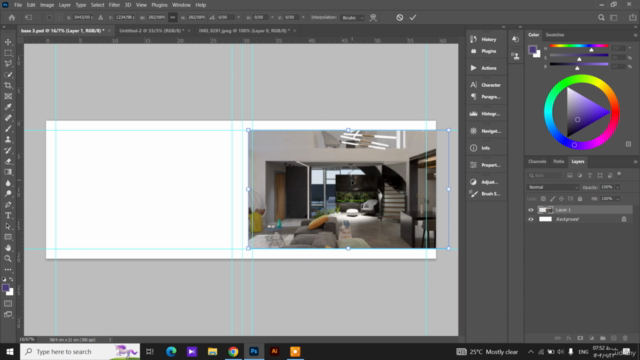Open the Window menu
The height and width of the screenshot is (360, 640).
pos(181,5)
